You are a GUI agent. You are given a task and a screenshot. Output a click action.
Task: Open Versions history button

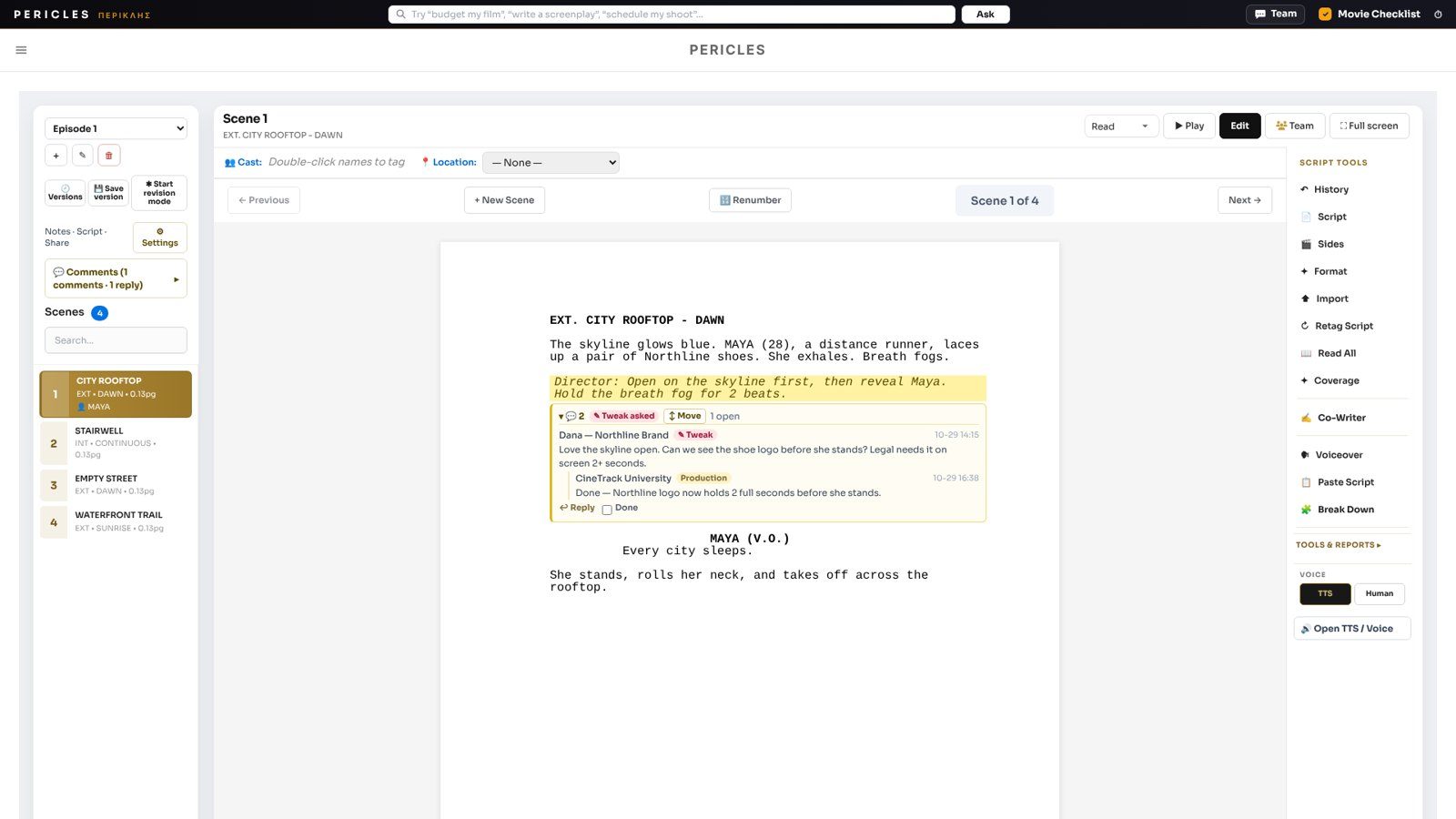click(x=65, y=193)
